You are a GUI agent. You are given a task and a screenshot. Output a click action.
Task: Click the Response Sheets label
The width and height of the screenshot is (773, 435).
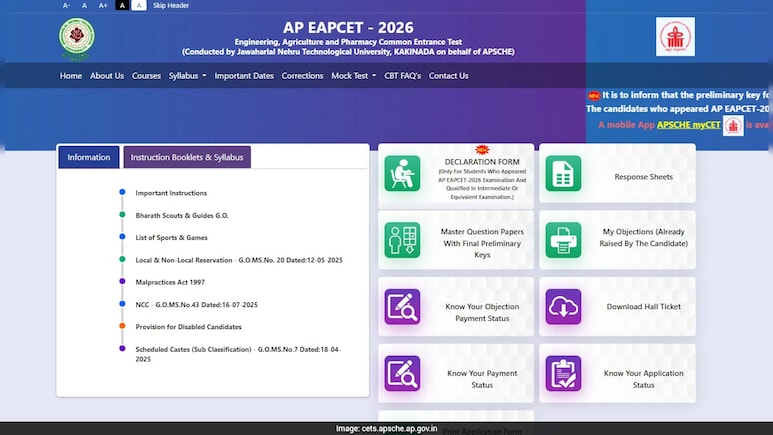point(643,177)
